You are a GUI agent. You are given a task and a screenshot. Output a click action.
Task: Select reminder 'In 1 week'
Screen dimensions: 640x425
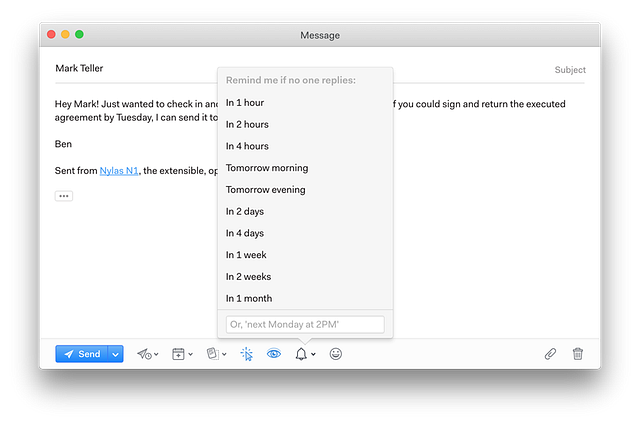tap(305, 255)
